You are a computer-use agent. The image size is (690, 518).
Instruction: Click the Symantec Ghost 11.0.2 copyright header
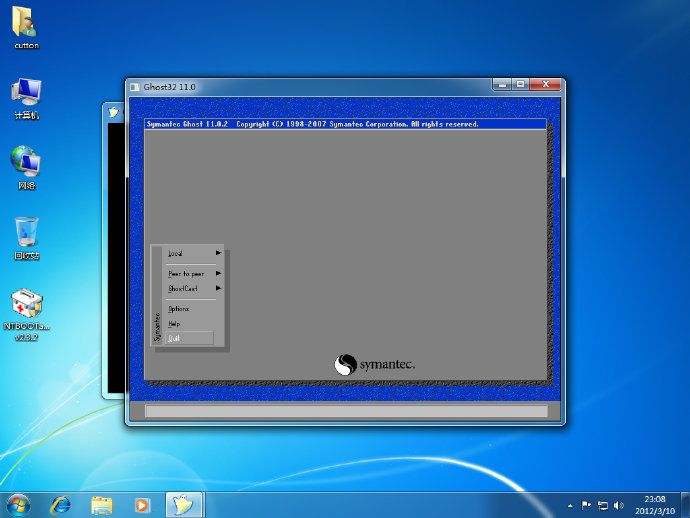[x=312, y=124]
